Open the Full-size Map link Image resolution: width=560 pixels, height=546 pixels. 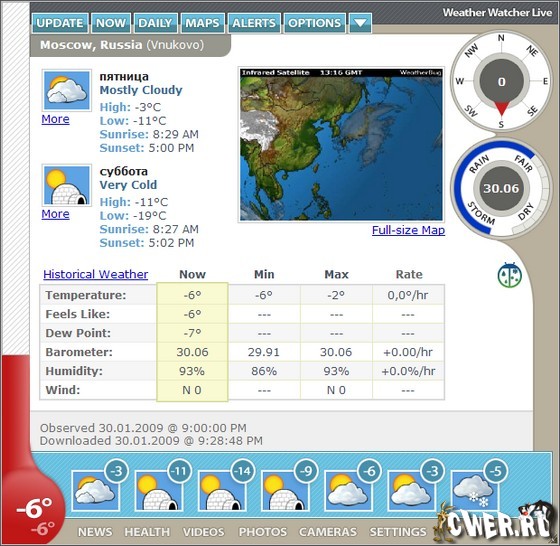[408, 230]
